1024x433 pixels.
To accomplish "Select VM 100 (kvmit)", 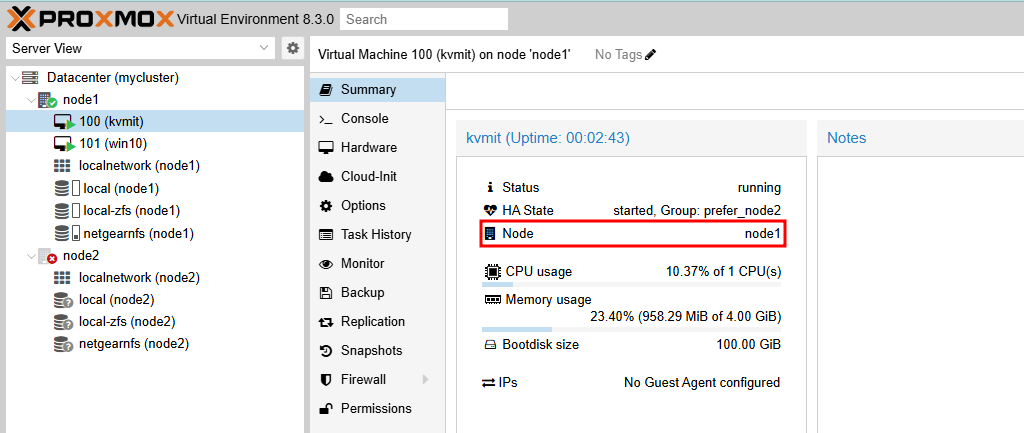I will pos(155,121).
